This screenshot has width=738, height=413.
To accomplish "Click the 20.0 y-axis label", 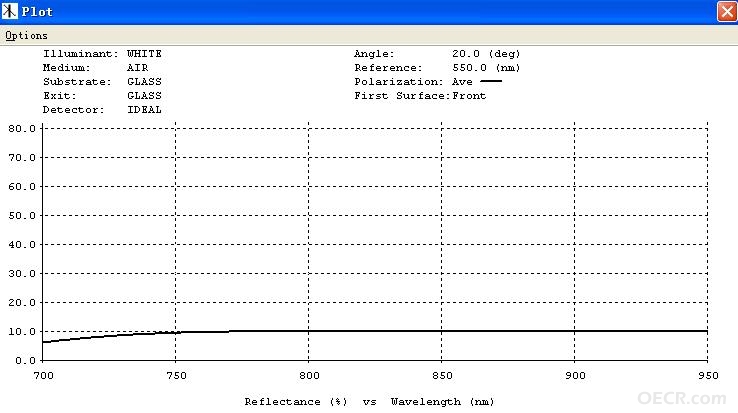I will click(22, 303).
